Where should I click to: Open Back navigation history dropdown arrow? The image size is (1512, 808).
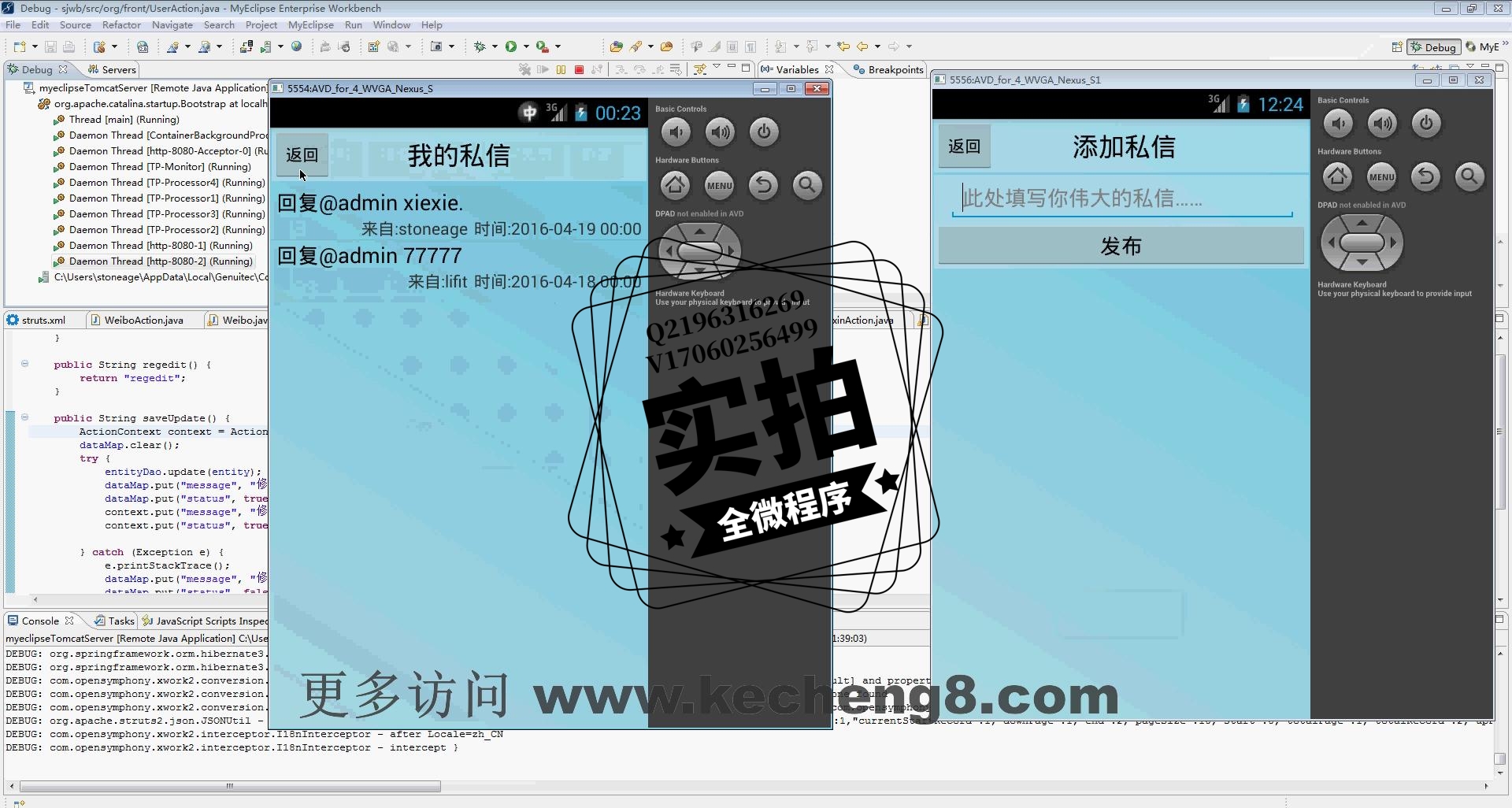click(x=877, y=46)
